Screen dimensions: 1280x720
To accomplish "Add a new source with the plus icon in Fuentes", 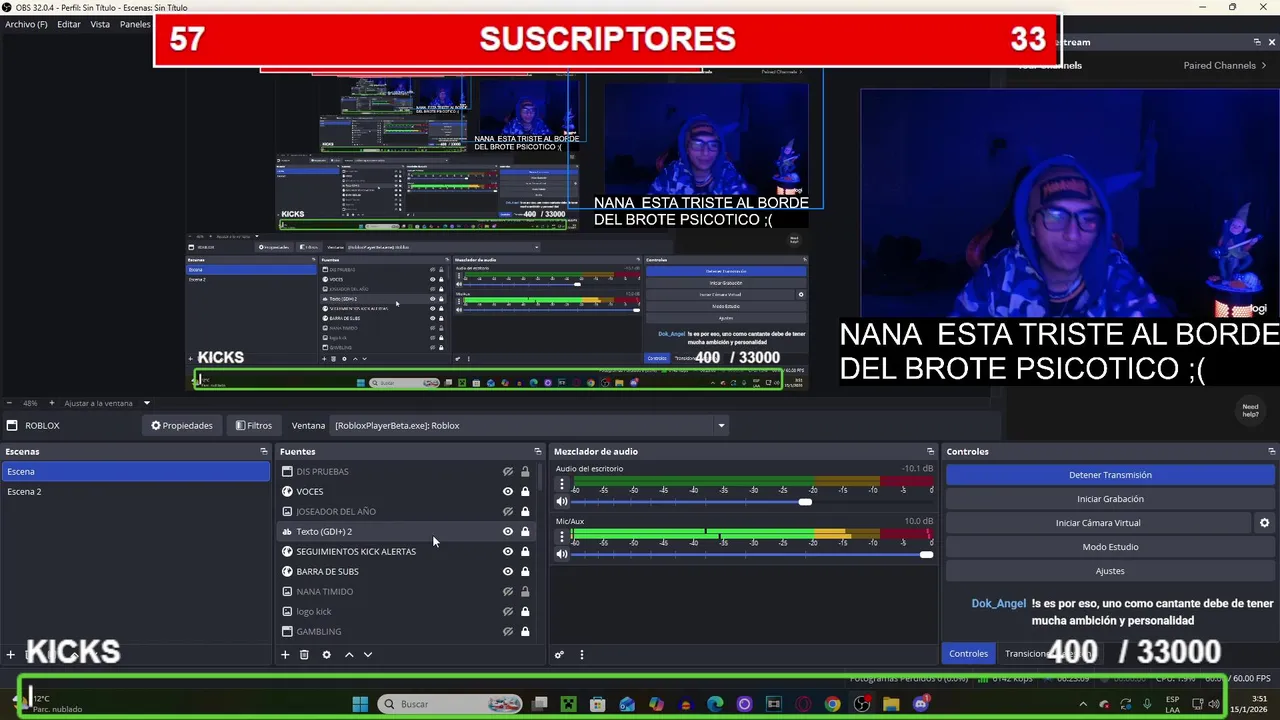I will tap(285, 655).
